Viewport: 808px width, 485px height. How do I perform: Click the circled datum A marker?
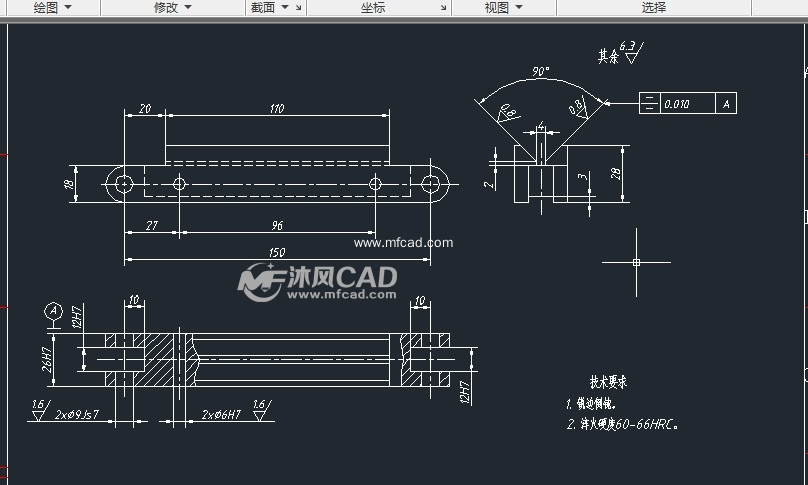(54, 311)
